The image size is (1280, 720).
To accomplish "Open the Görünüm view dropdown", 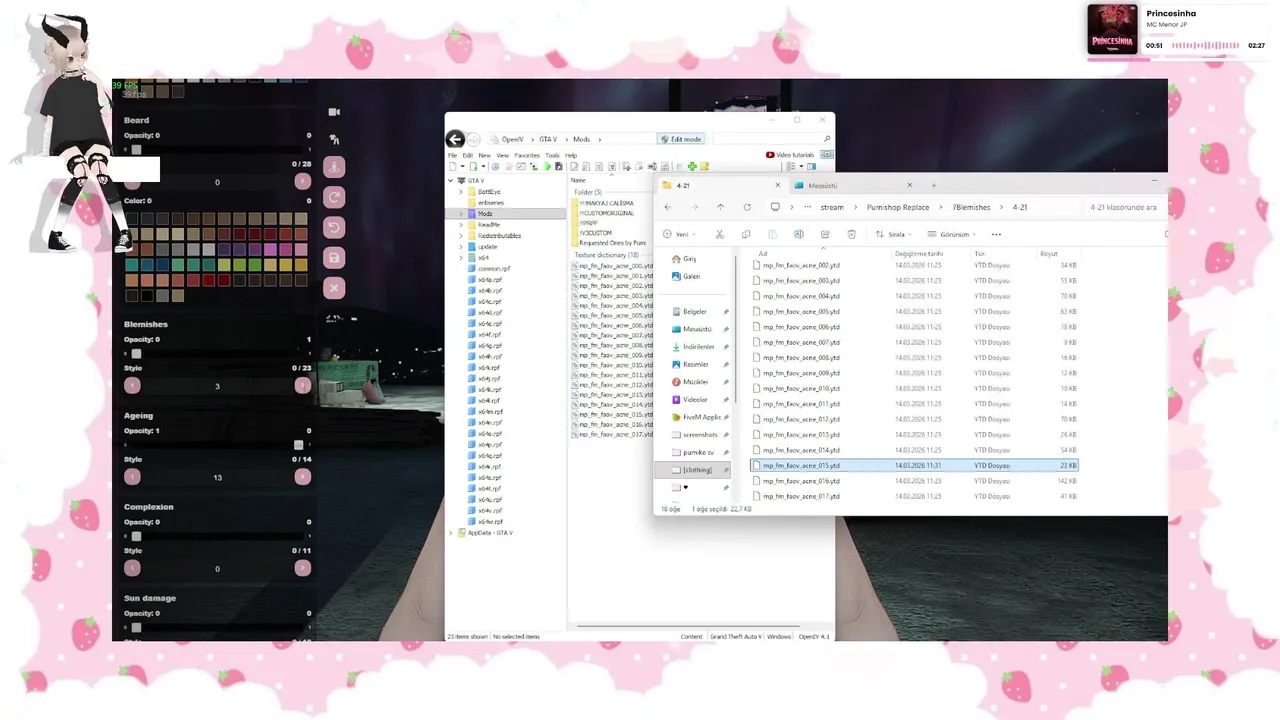I will 952,234.
